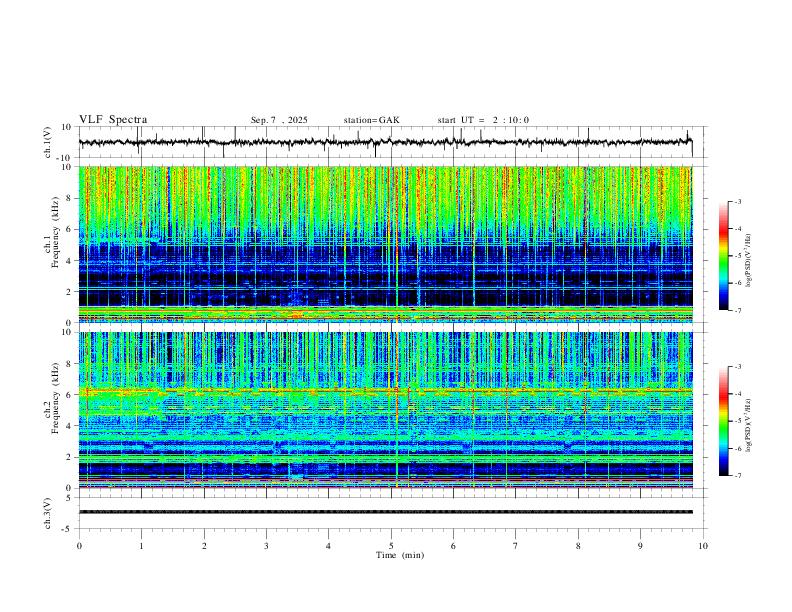Image resolution: width=792 pixels, height=612 pixels.
Task: Click time axis tick label "0"
Action: [x=79, y=546]
